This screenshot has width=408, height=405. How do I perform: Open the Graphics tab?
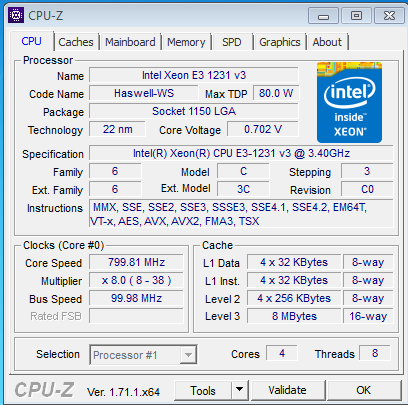click(280, 42)
